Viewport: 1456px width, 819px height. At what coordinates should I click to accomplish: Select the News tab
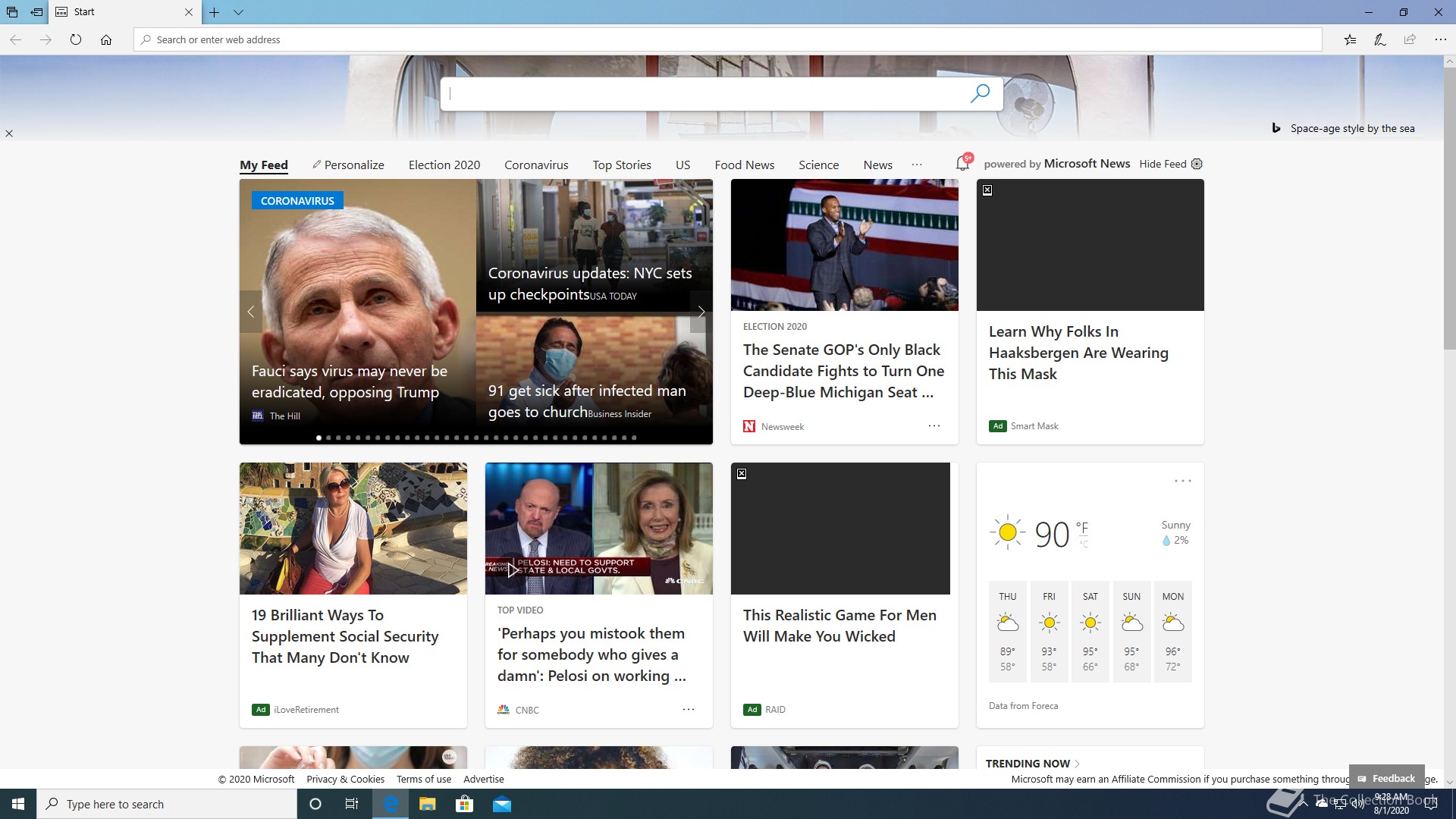(877, 165)
